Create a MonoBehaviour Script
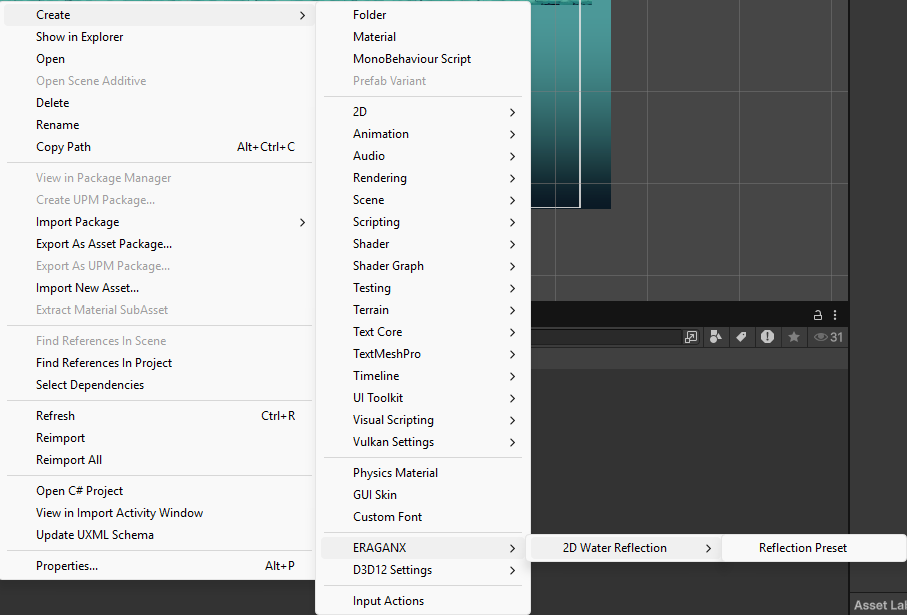Viewport: 907px width, 615px height. (x=423, y=58)
